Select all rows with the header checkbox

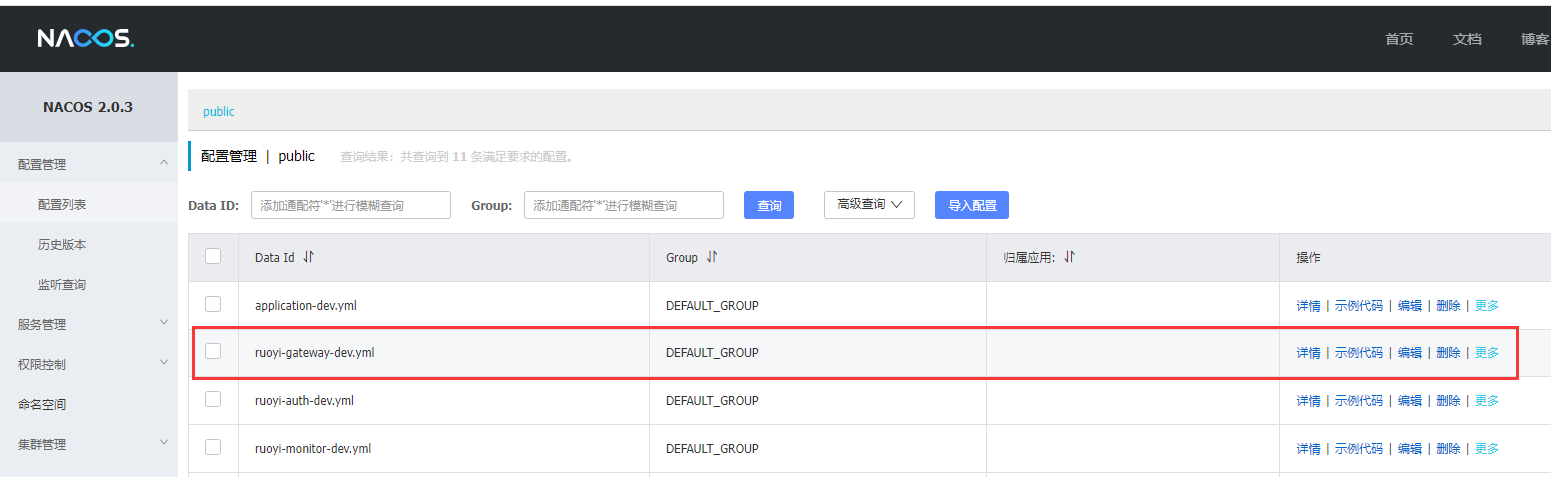point(213,256)
